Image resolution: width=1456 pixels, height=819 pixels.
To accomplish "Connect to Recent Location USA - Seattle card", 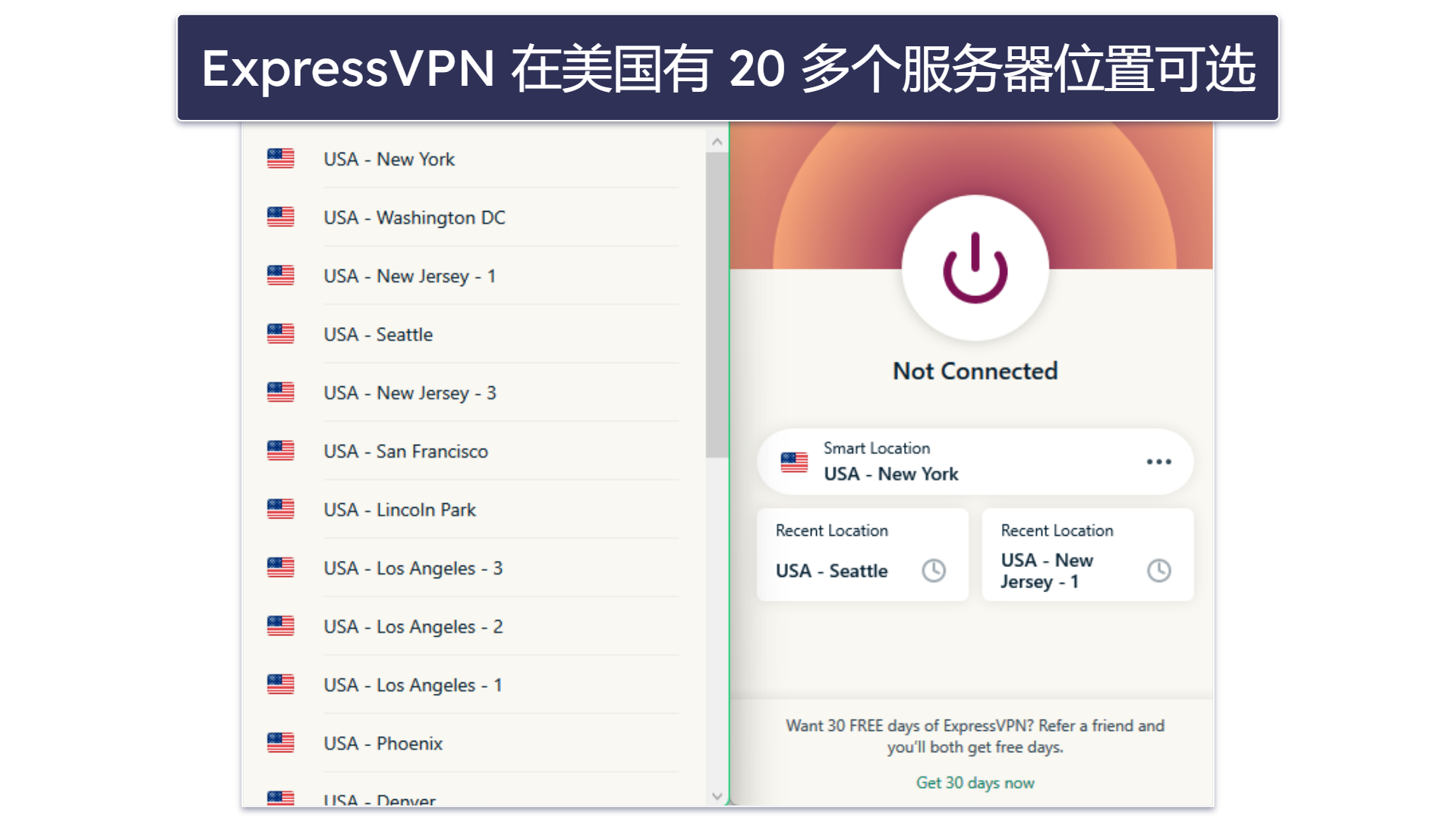I will (x=862, y=555).
